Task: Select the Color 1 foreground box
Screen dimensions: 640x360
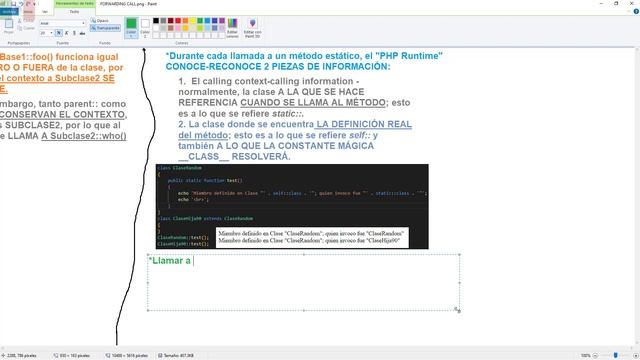Action: point(131,28)
